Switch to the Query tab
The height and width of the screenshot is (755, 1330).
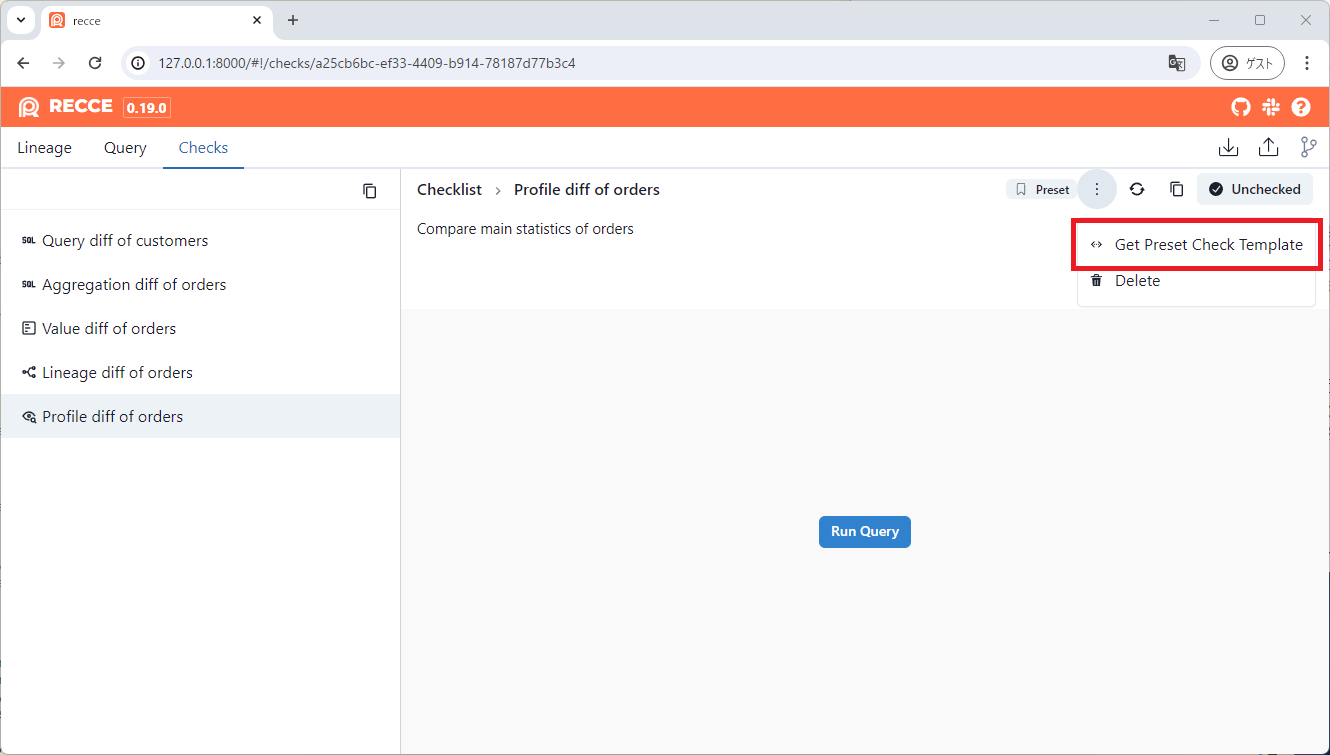click(x=125, y=148)
